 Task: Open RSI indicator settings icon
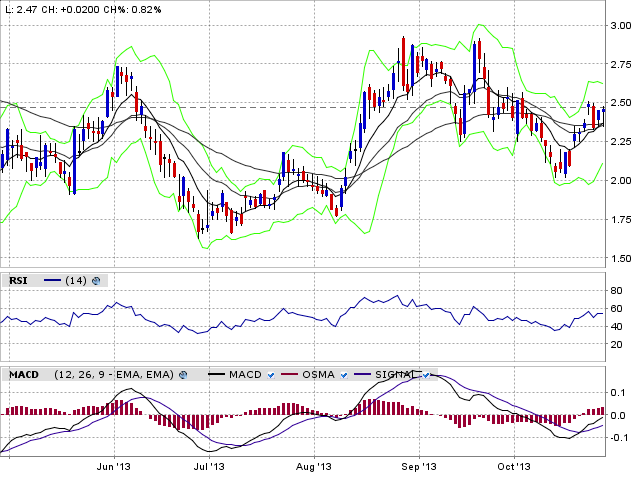(96, 282)
